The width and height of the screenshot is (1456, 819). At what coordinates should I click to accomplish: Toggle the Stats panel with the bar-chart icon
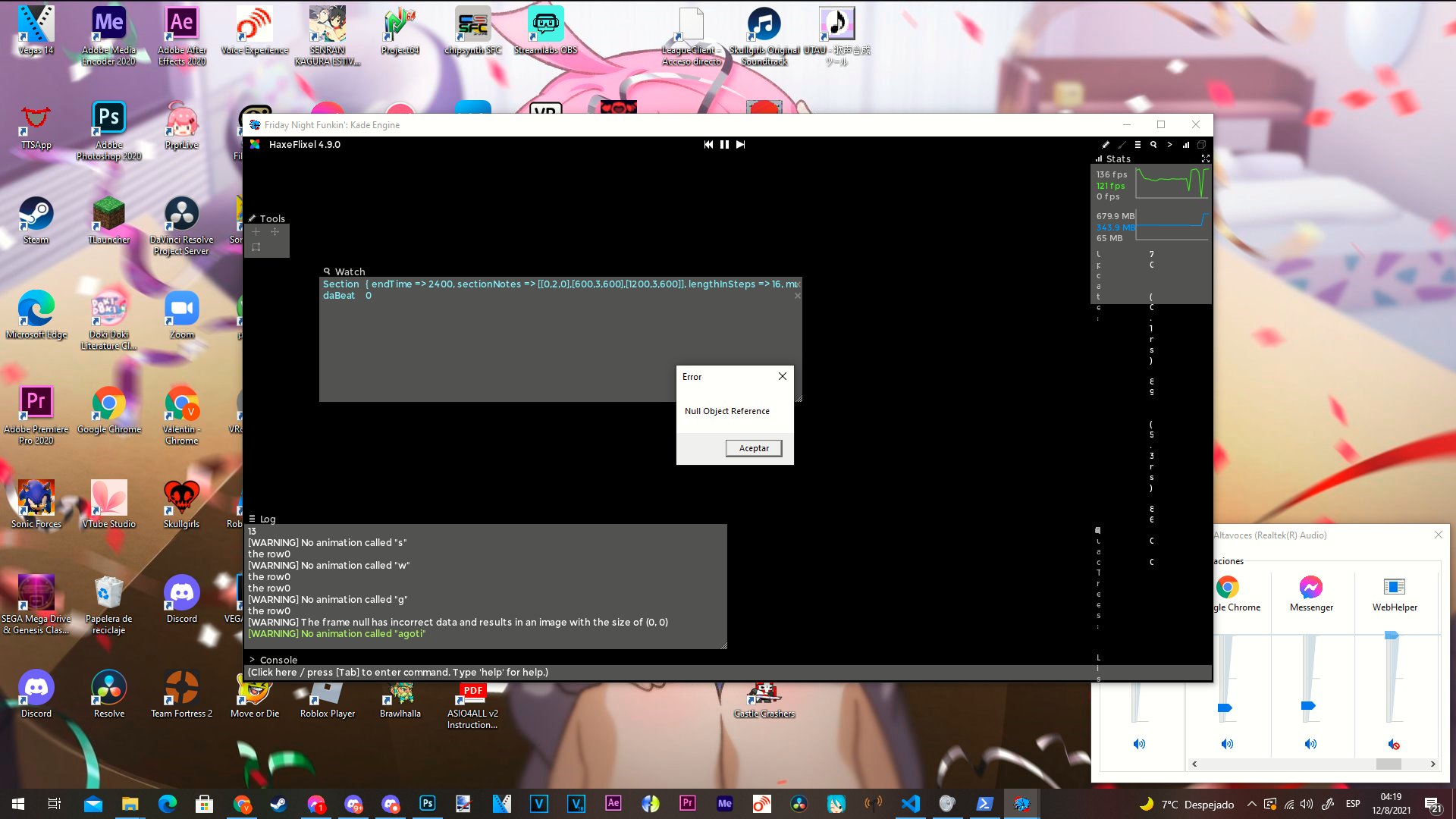1187,144
